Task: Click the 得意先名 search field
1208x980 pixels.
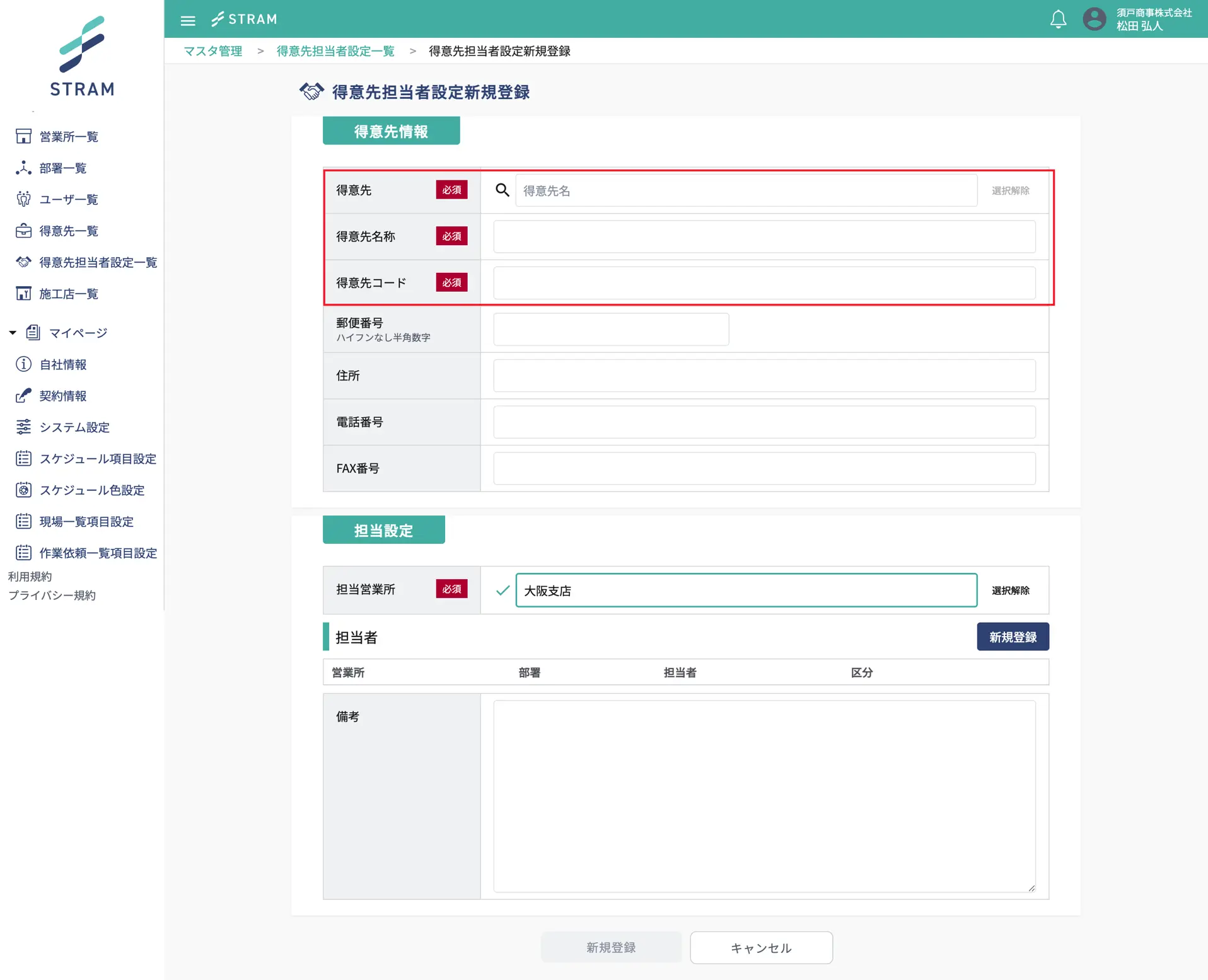Action: click(x=746, y=190)
